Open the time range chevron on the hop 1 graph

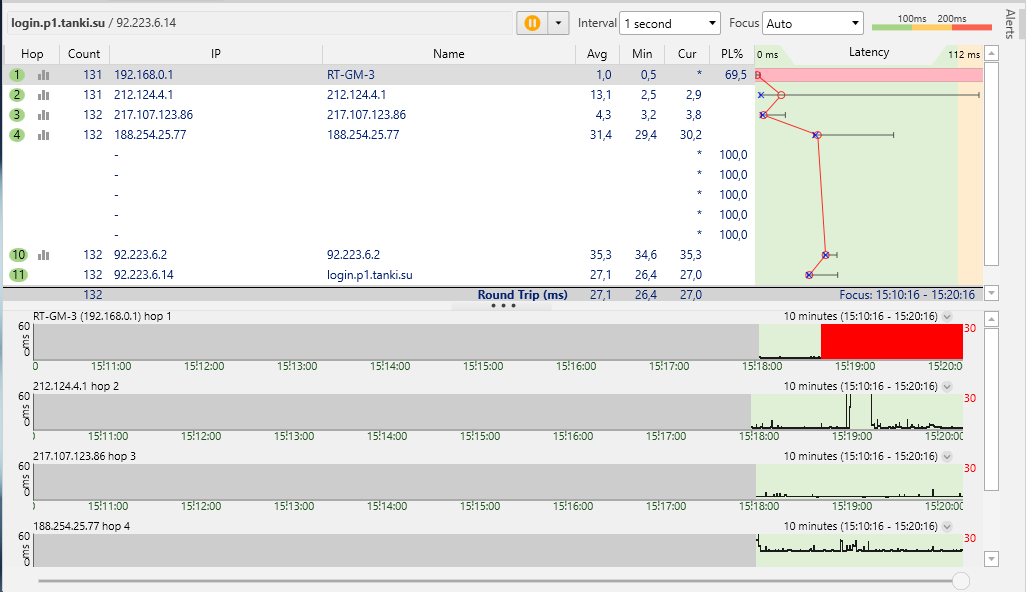pos(947,316)
